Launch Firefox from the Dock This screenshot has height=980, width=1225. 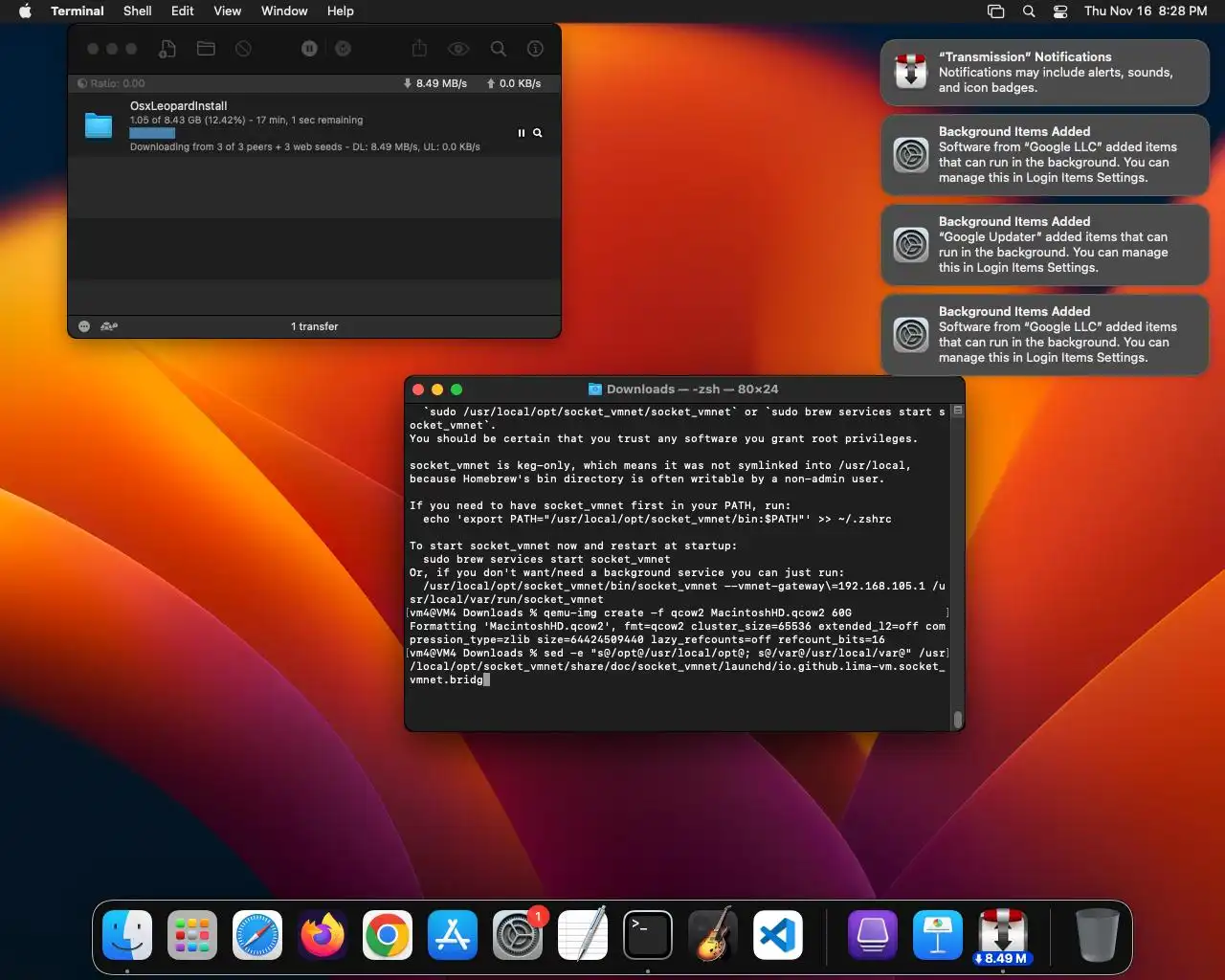[x=323, y=935]
